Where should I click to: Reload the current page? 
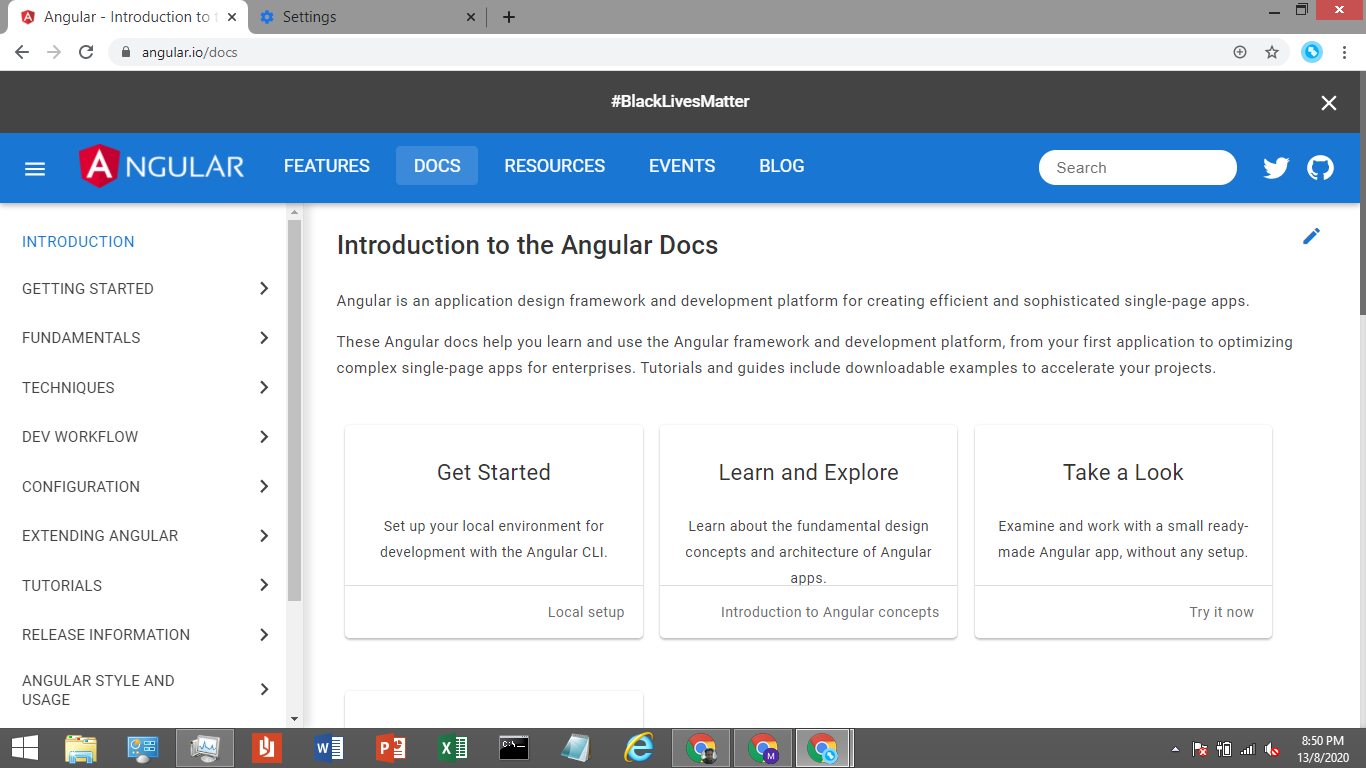[x=85, y=51]
